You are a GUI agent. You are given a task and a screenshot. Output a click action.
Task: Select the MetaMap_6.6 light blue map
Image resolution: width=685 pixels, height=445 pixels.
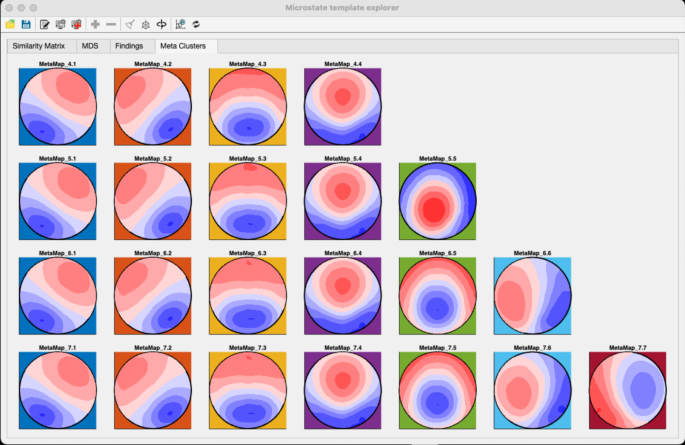click(532, 296)
